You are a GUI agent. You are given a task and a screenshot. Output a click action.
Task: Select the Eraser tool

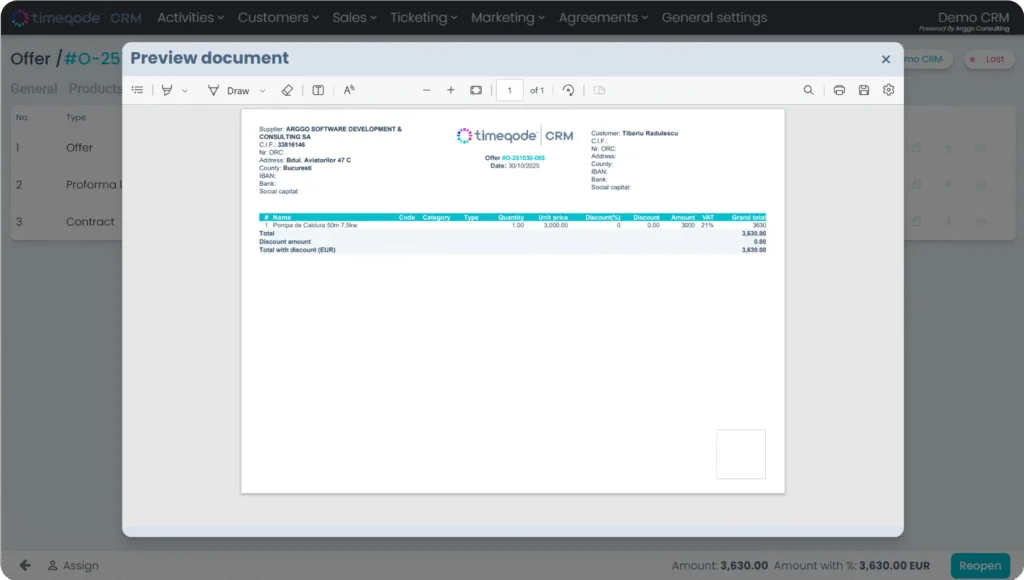point(287,90)
